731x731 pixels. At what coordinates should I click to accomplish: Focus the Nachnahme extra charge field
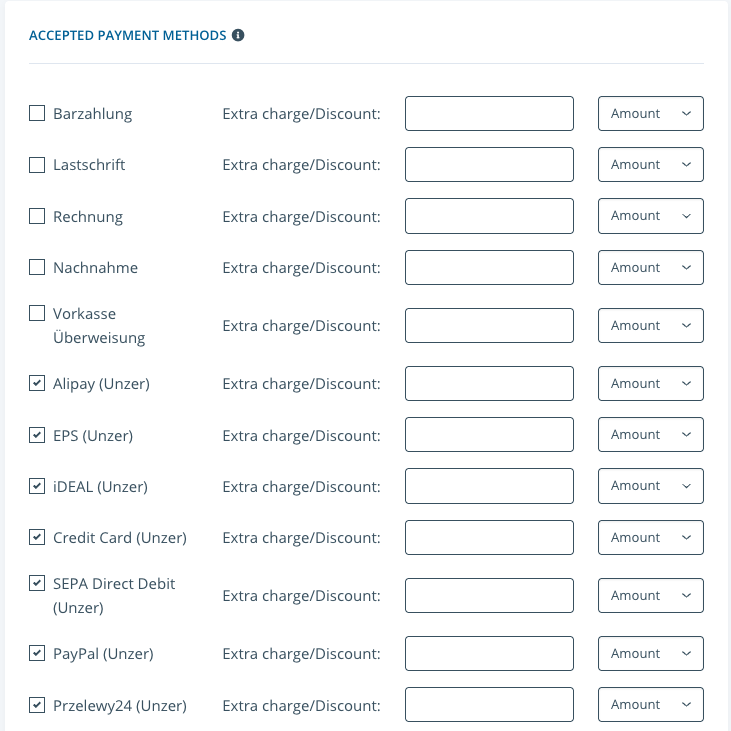(489, 267)
